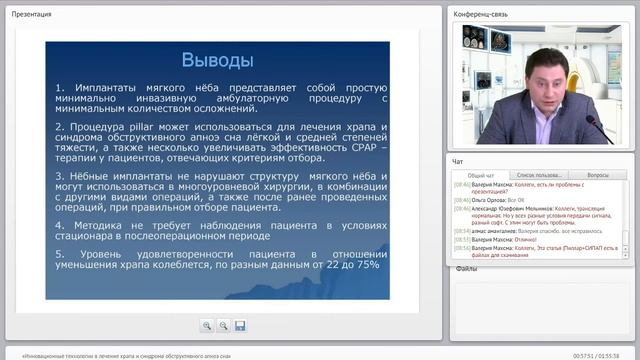Zoom out of the presentation slide
This screenshot has width=640, height=360.
pos(223,326)
